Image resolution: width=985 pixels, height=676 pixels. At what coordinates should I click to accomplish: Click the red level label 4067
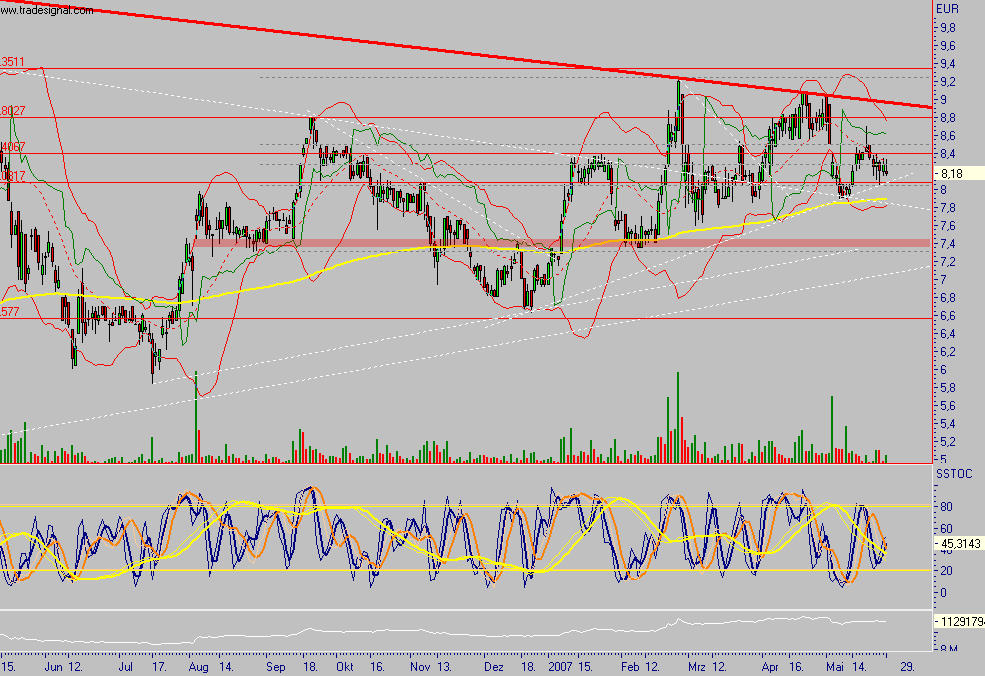coord(13,147)
